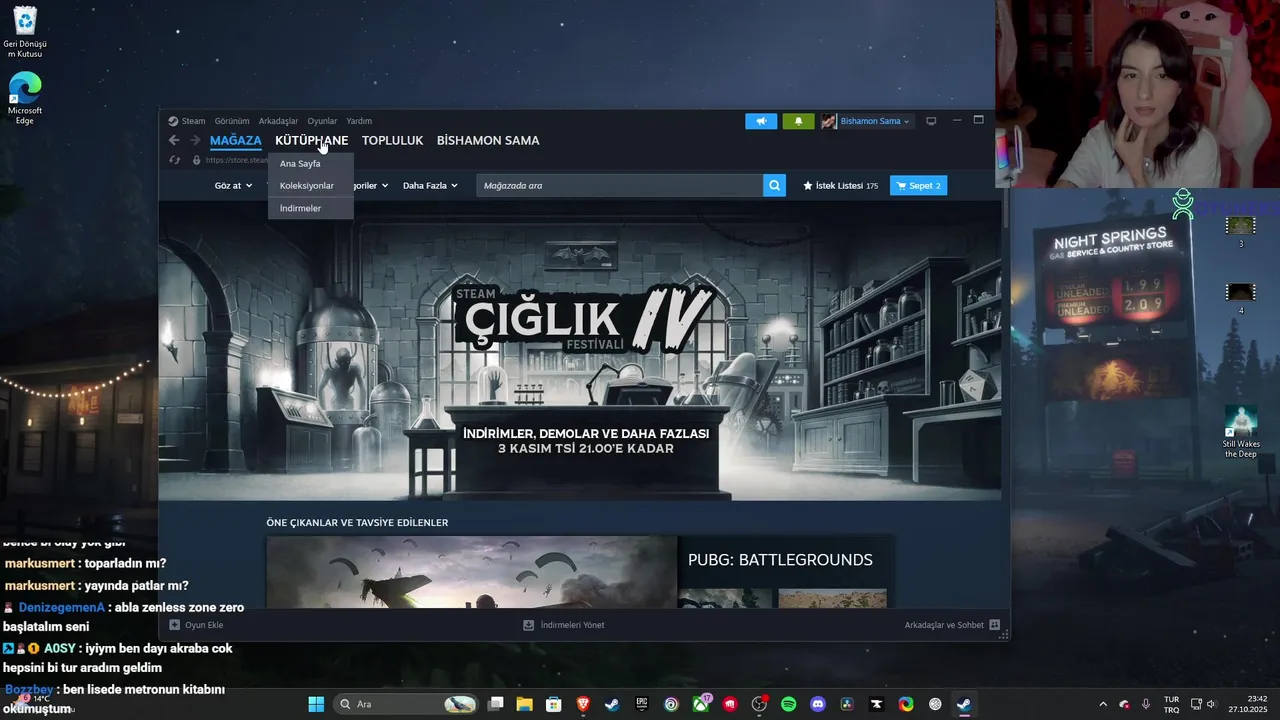Image resolution: width=1280 pixels, height=720 pixels.
Task: Open Still Wakes the Deep desktop shortcut
Action: (x=1241, y=432)
